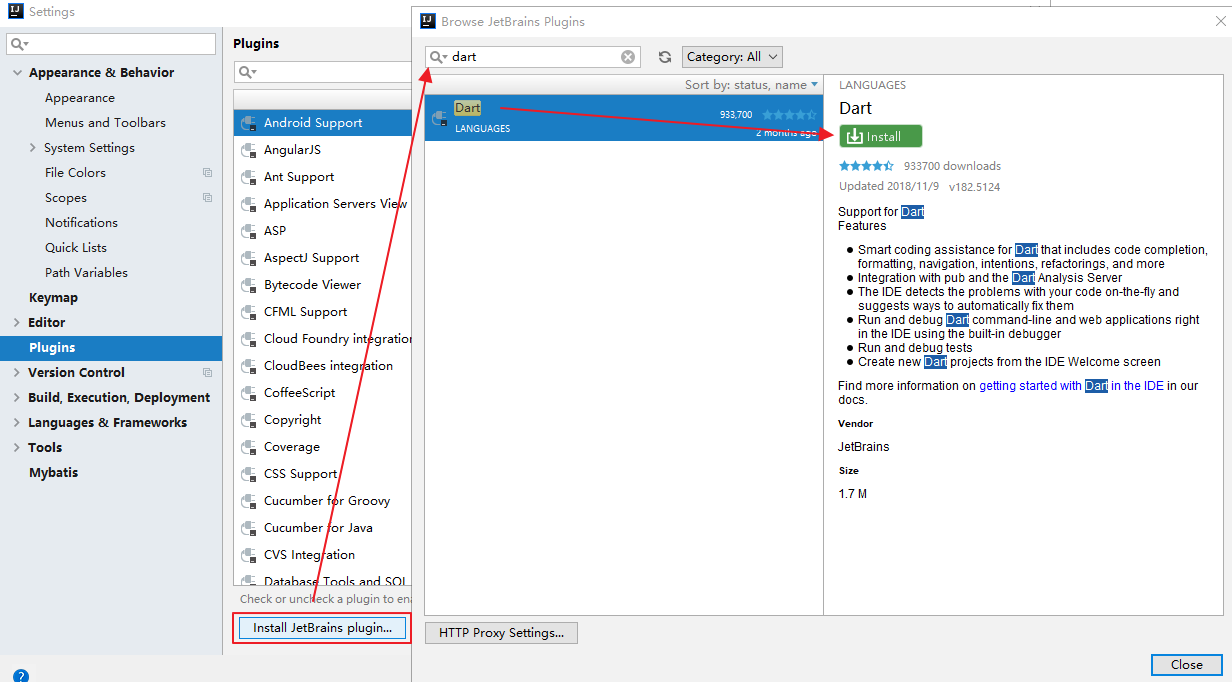The image size is (1232, 682).
Task: Collapse the Appearance & Behavior section
Action: click(17, 73)
